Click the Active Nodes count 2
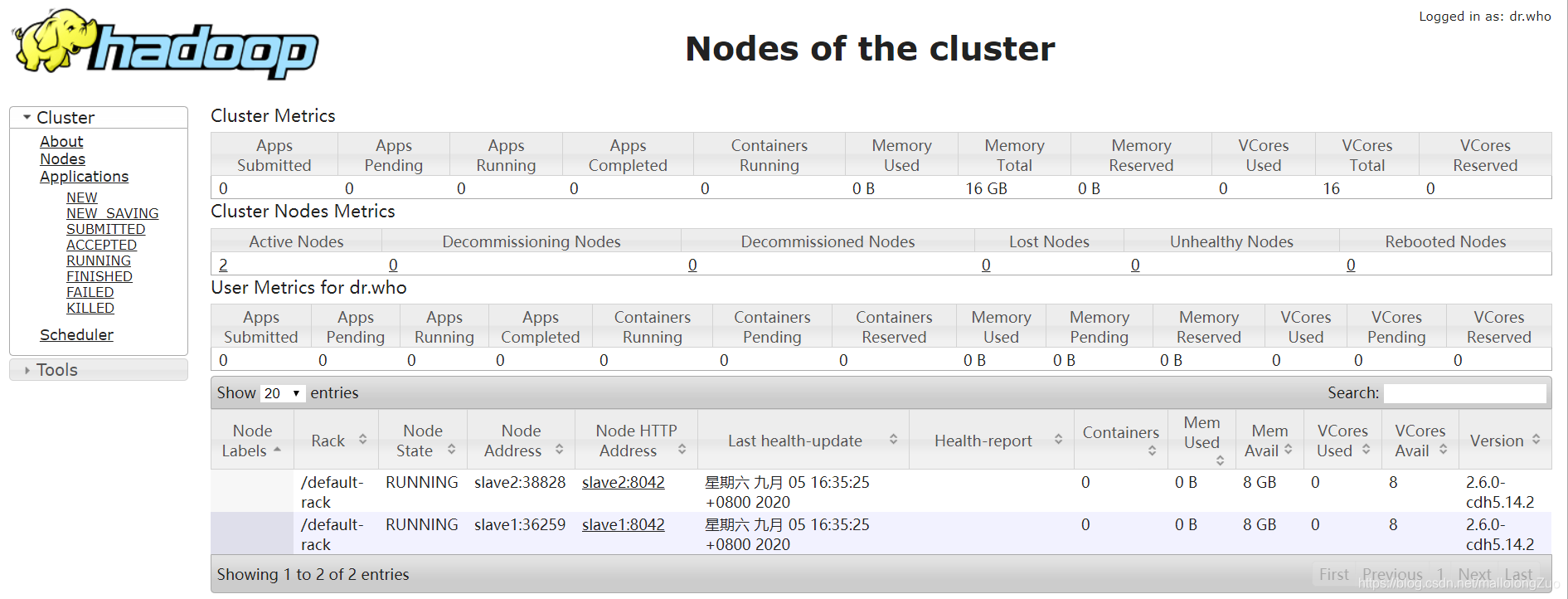 (x=223, y=265)
